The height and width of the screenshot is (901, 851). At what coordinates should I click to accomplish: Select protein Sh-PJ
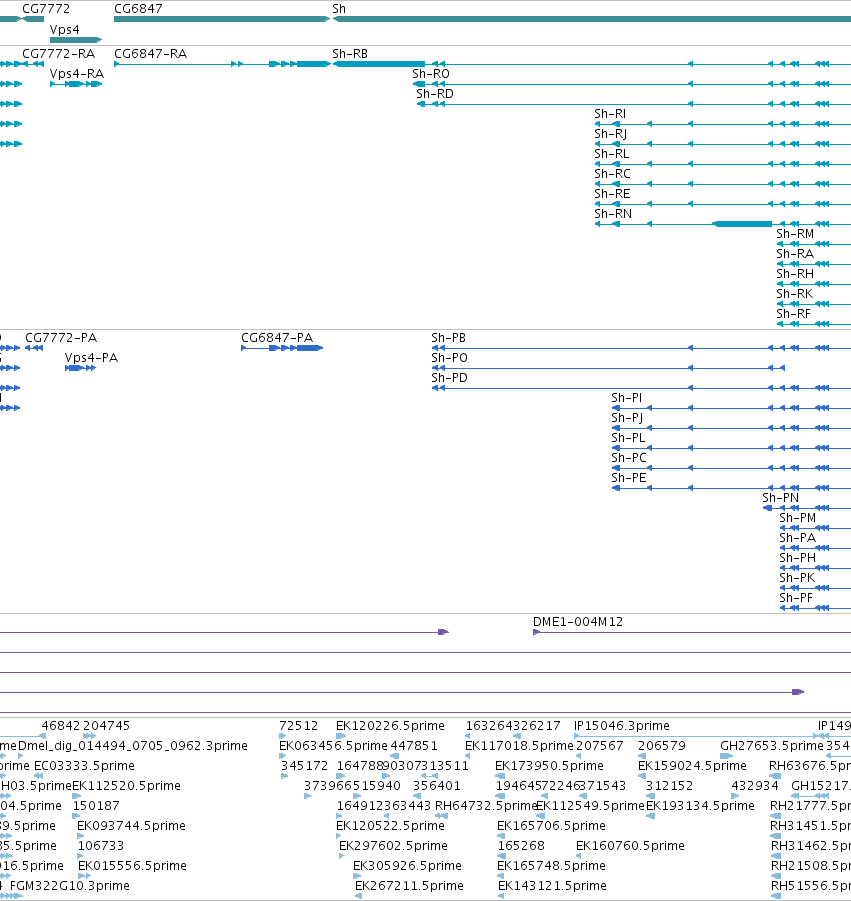627,418
